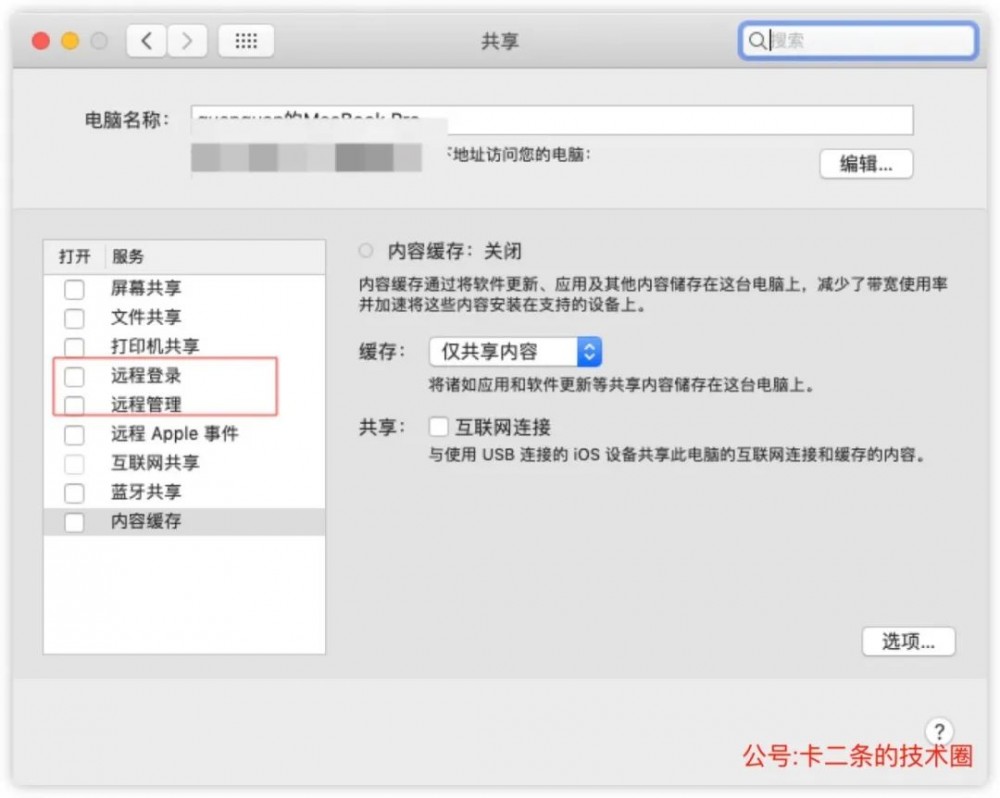Click the 选项 button
This screenshot has height=798, width=1000.
click(x=909, y=642)
